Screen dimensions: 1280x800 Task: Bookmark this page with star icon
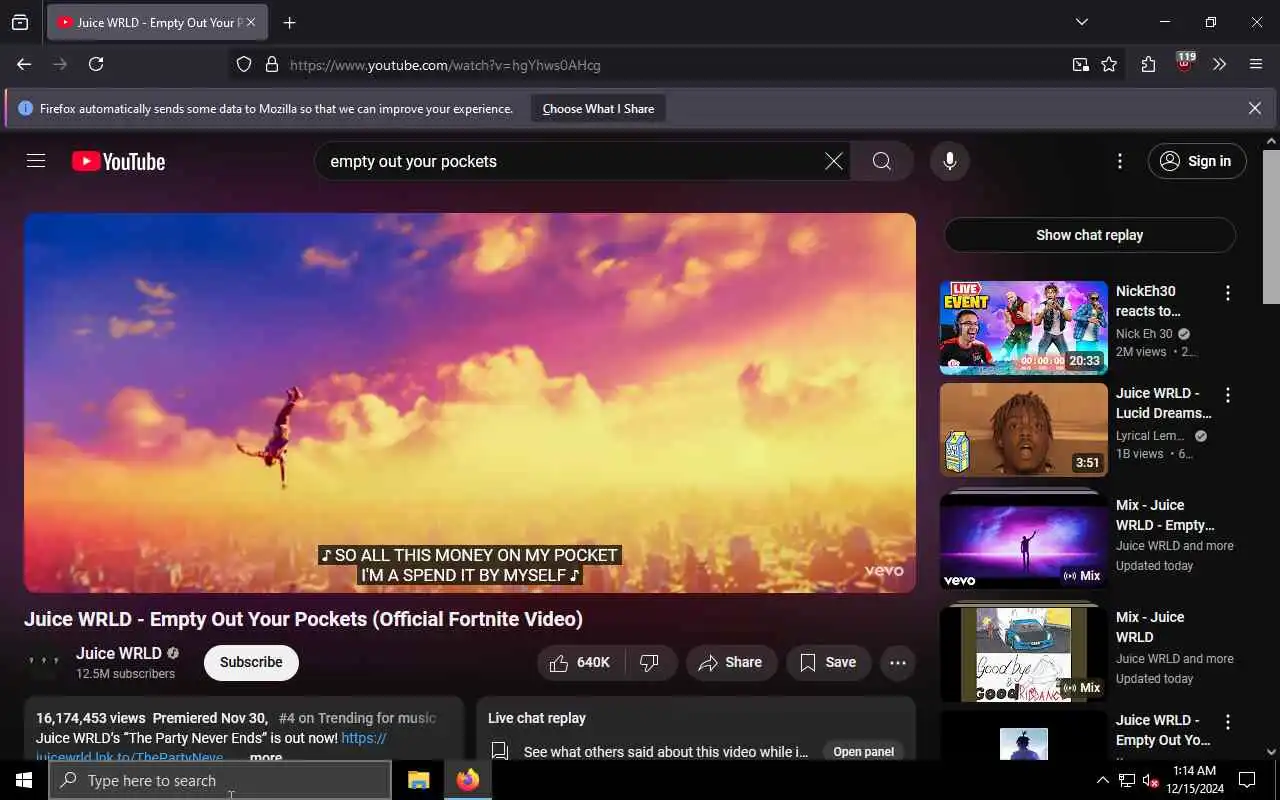pyautogui.click(x=1109, y=65)
